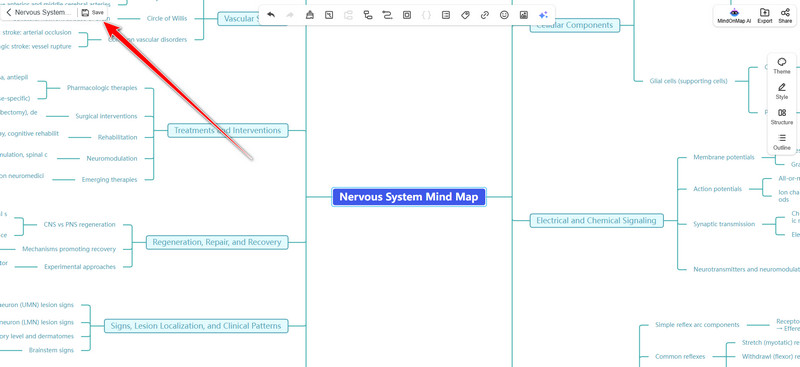The width and height of the screenshot is (800, 367).
Task: Click the 'Emerging therapies' subtopic
Action: (109, 180)
